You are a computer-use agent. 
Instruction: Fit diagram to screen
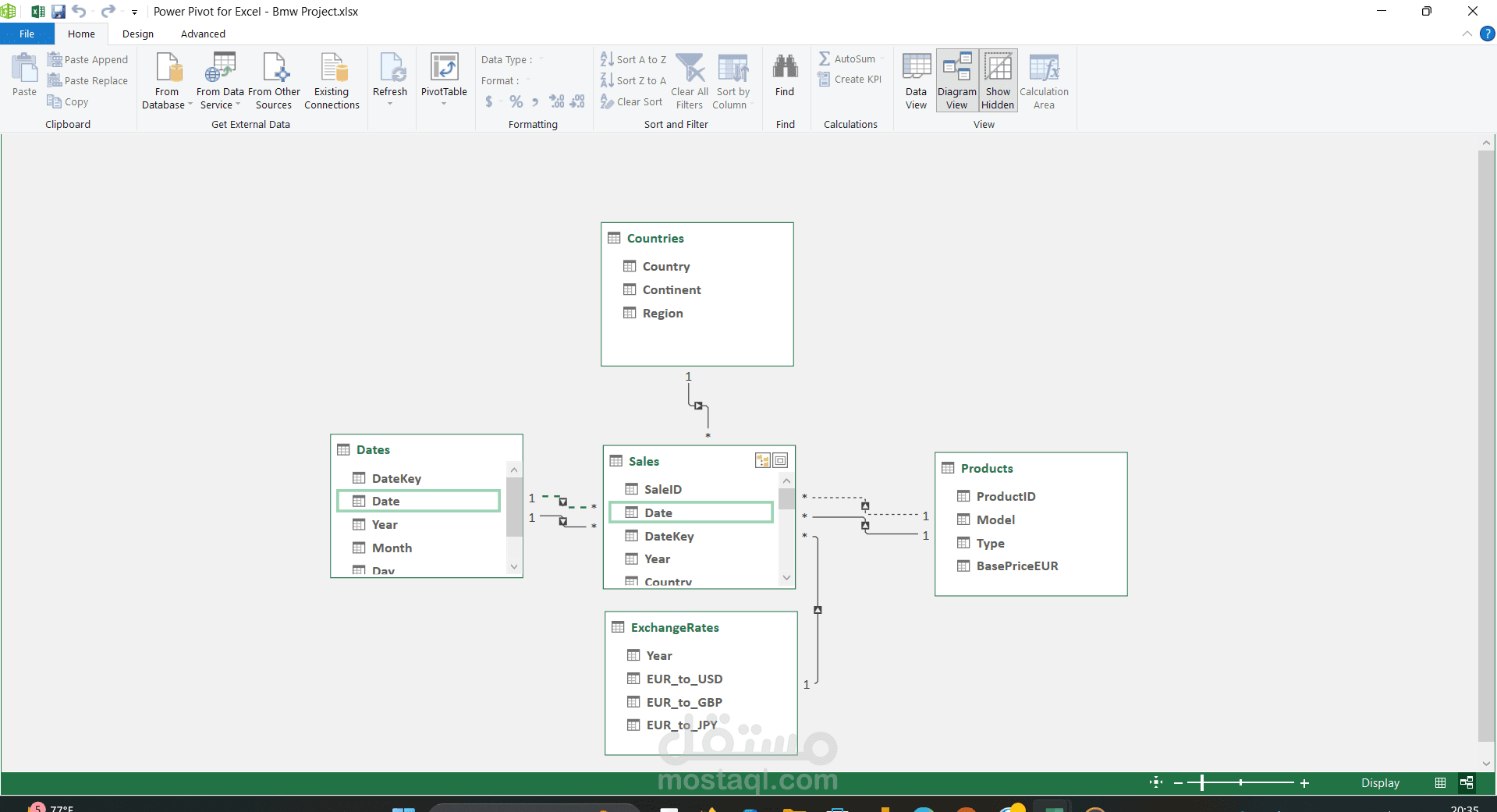point(1156,782)
